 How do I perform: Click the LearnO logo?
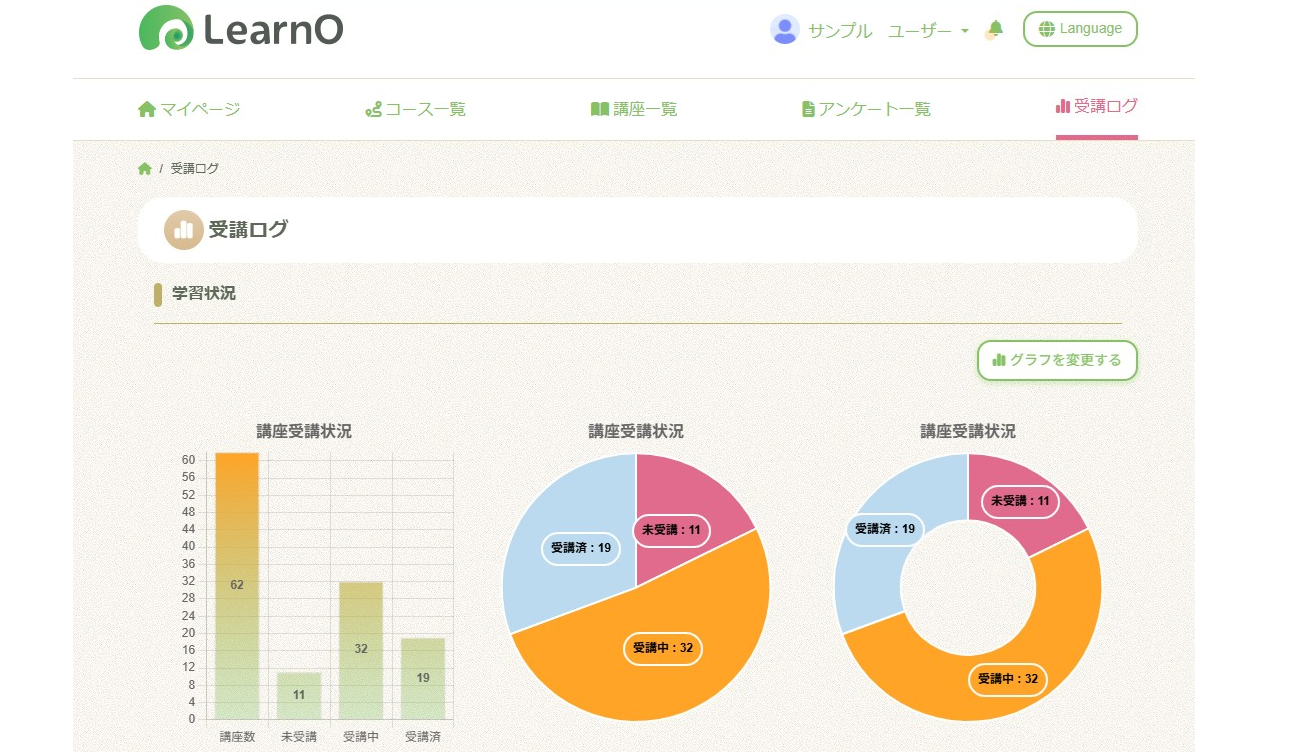(238, 30)
